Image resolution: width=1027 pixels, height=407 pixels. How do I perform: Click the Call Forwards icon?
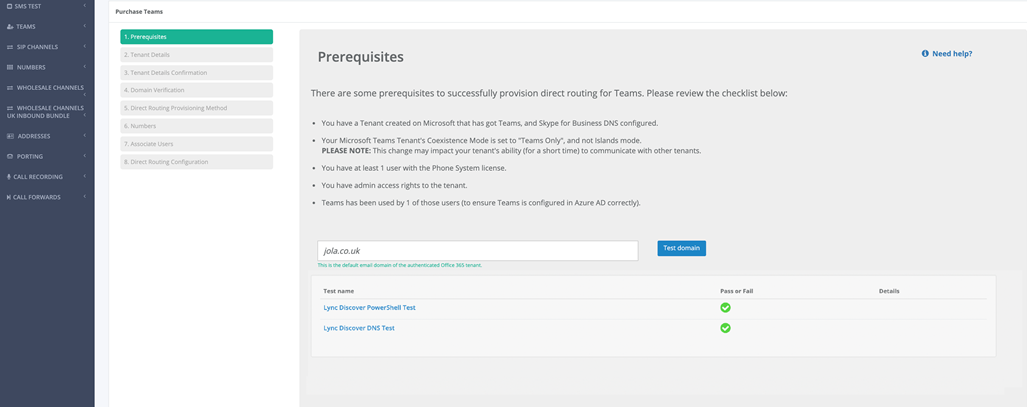click(9, 197)
